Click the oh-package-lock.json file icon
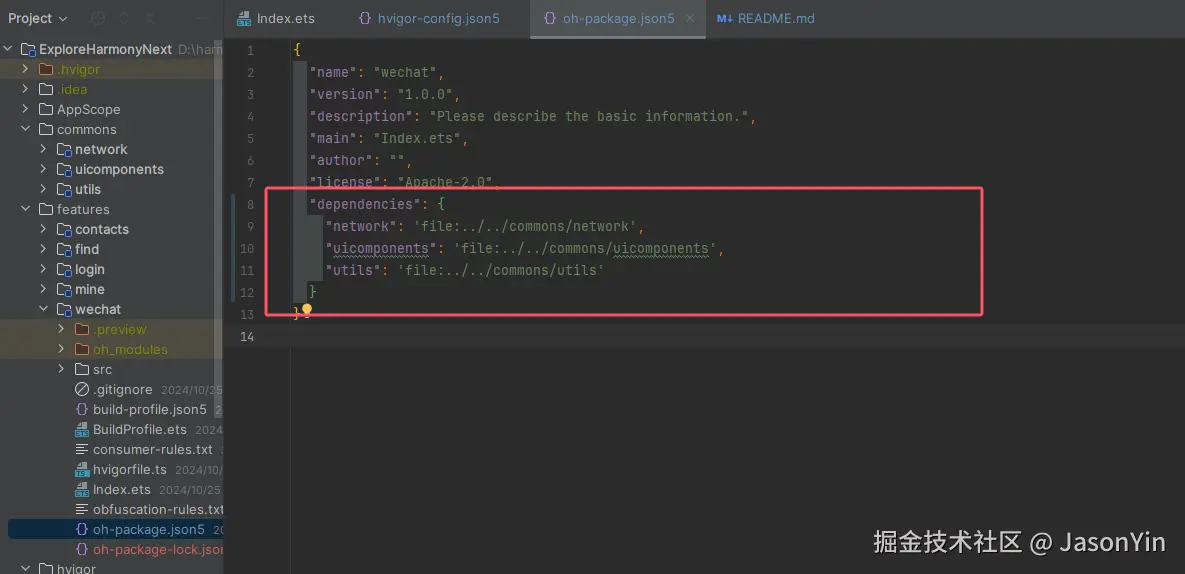 pyautogui.click(x=82, y=549)
